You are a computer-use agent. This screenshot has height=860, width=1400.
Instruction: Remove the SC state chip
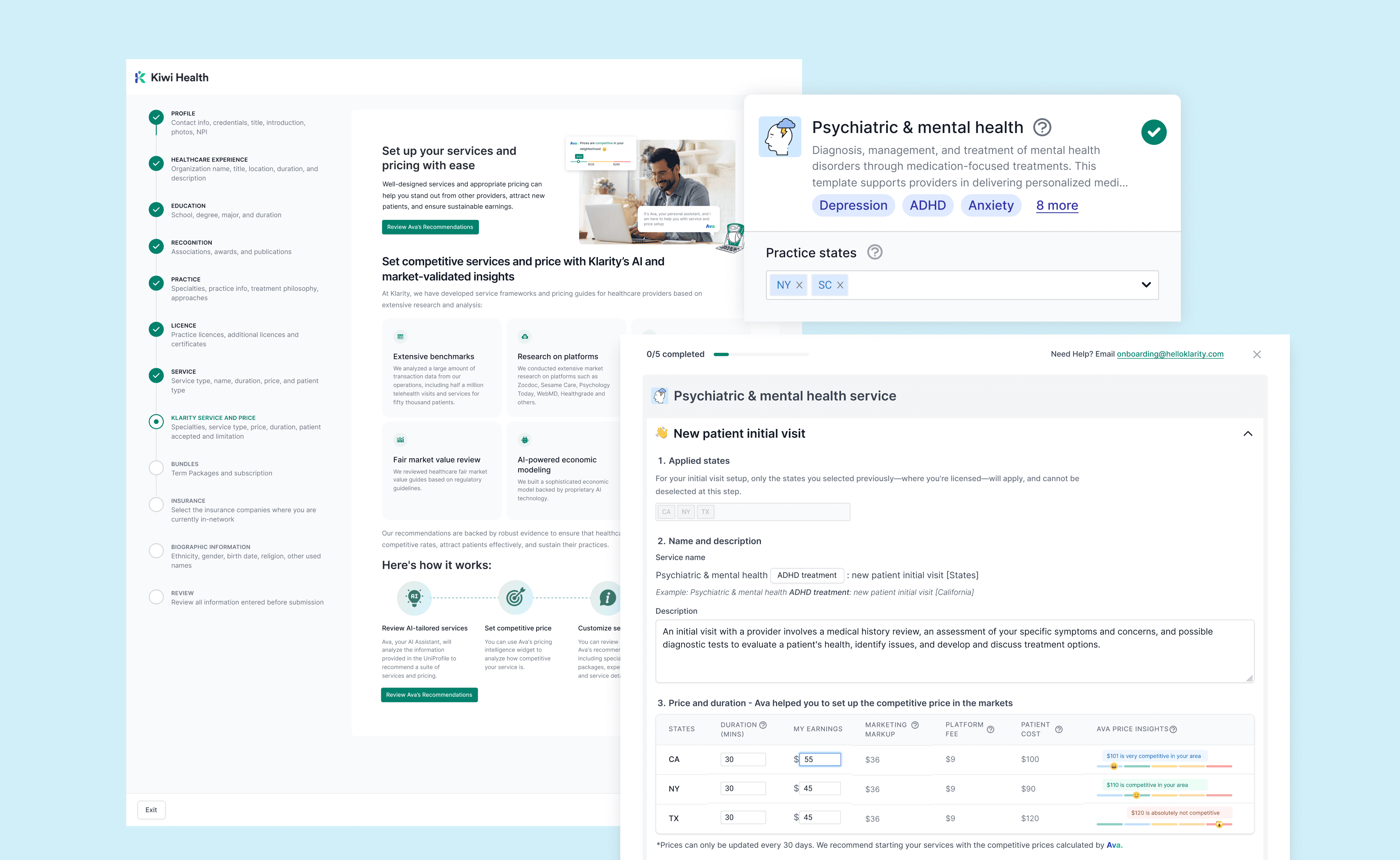[x=840, y=285]
